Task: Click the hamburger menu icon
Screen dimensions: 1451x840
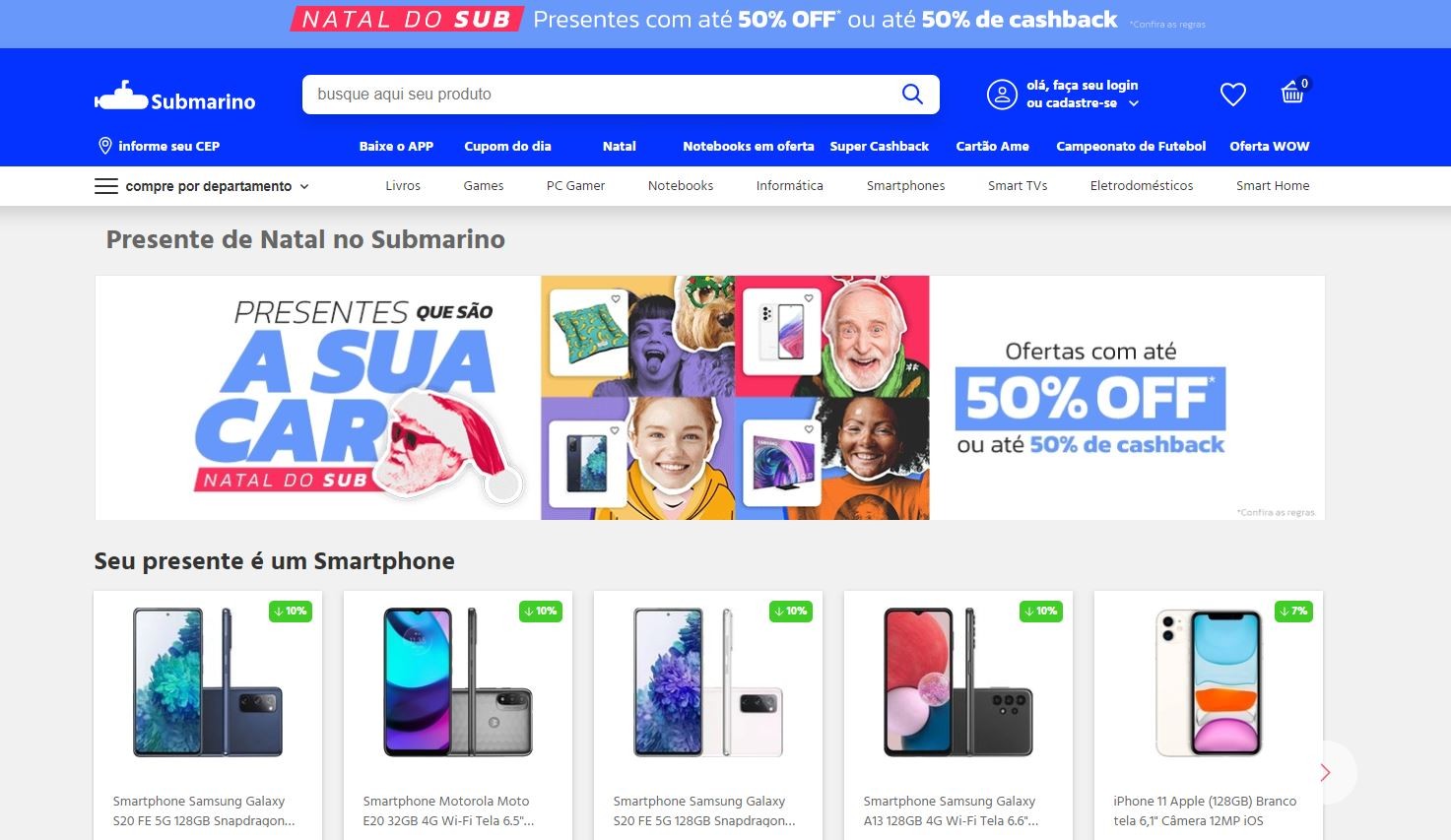Action: click(x=106, y=186)
